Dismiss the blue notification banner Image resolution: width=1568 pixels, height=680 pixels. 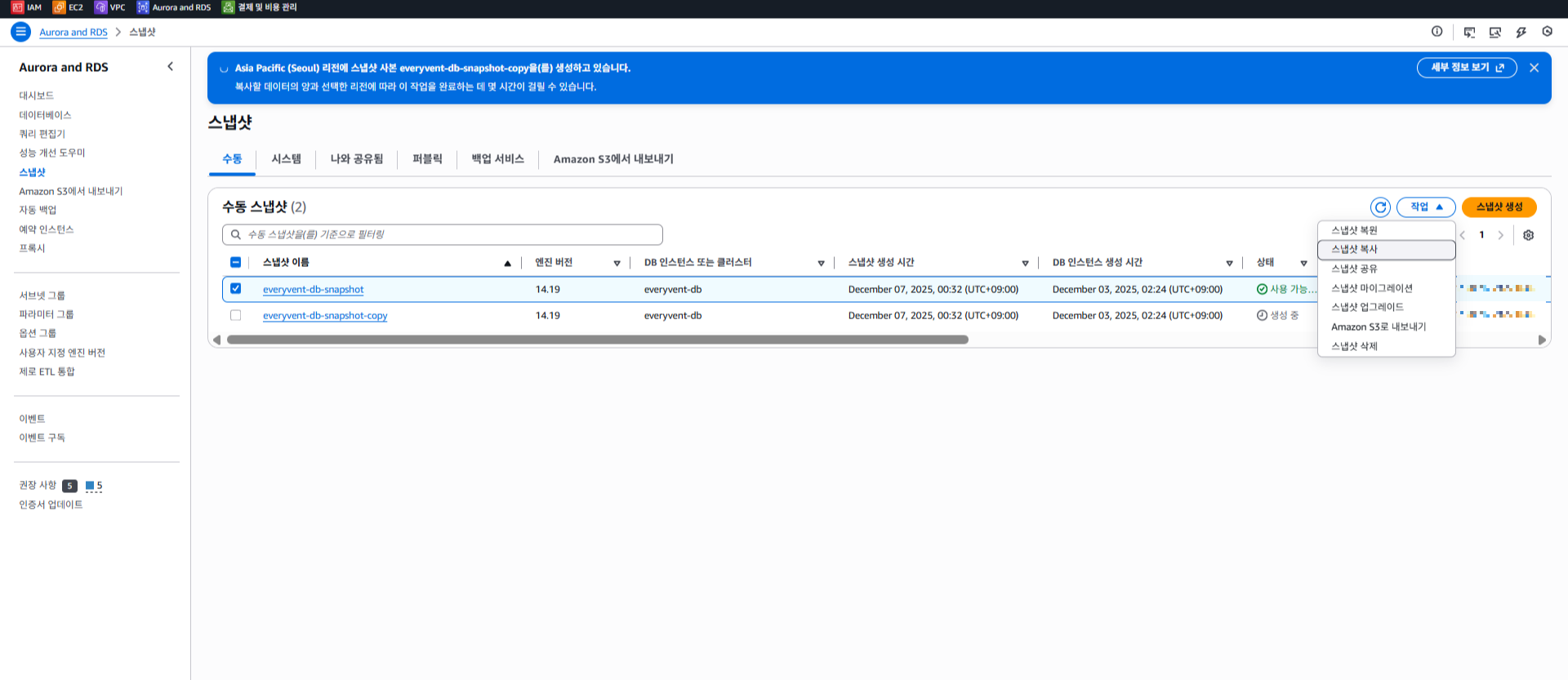1534,68
